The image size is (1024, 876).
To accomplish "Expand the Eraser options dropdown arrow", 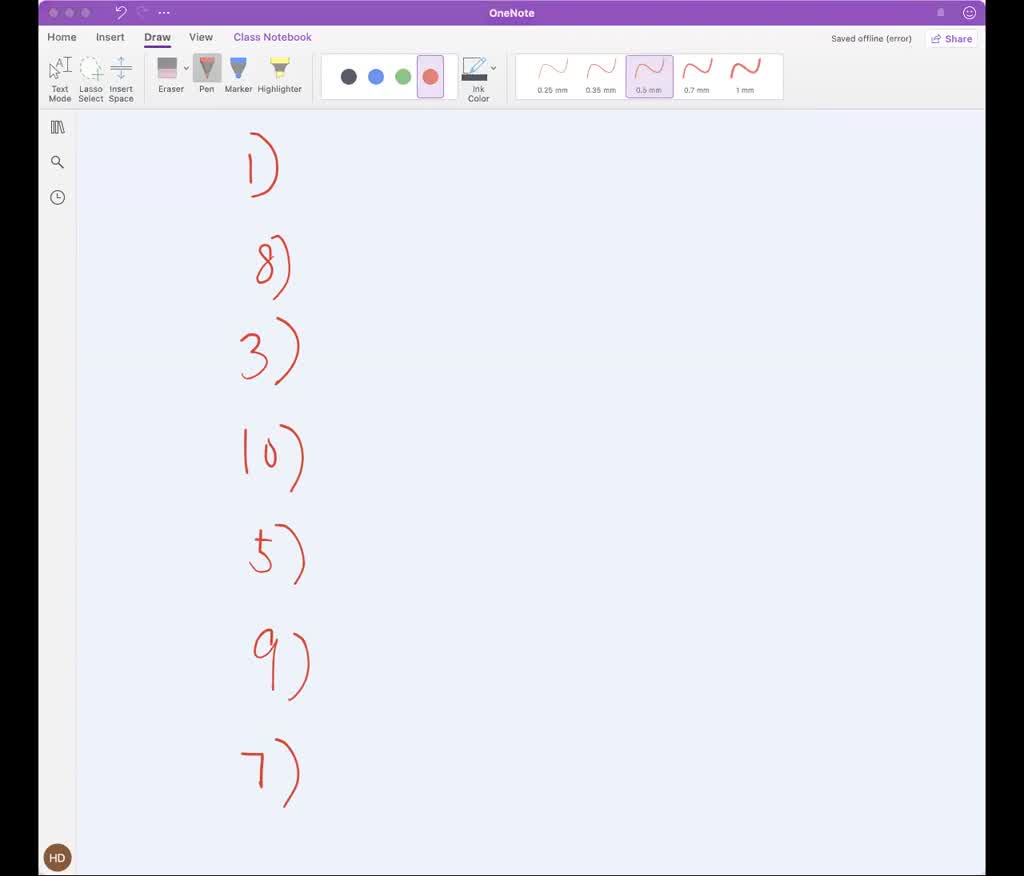I will 186,69.
